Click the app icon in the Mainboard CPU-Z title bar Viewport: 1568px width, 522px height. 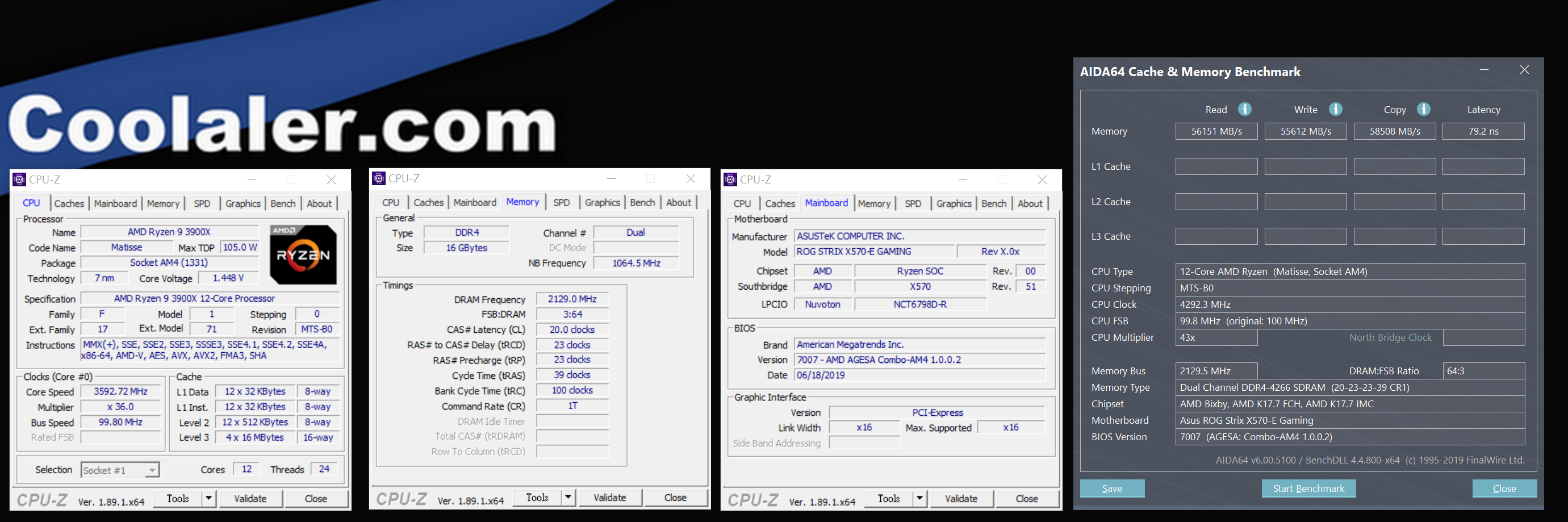click(730, 179)
